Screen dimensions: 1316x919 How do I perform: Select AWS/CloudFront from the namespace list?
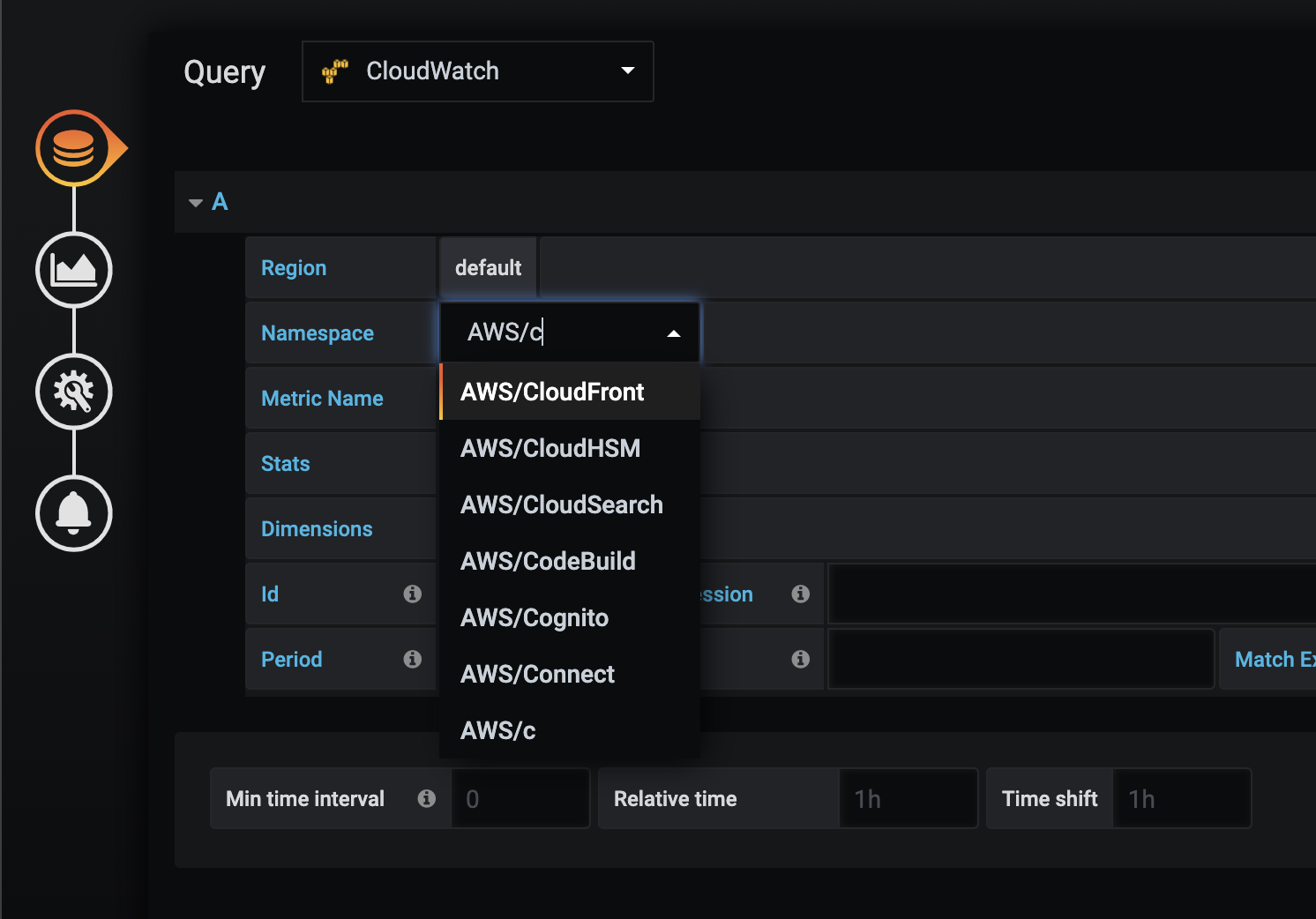click(x=552, y=392)
